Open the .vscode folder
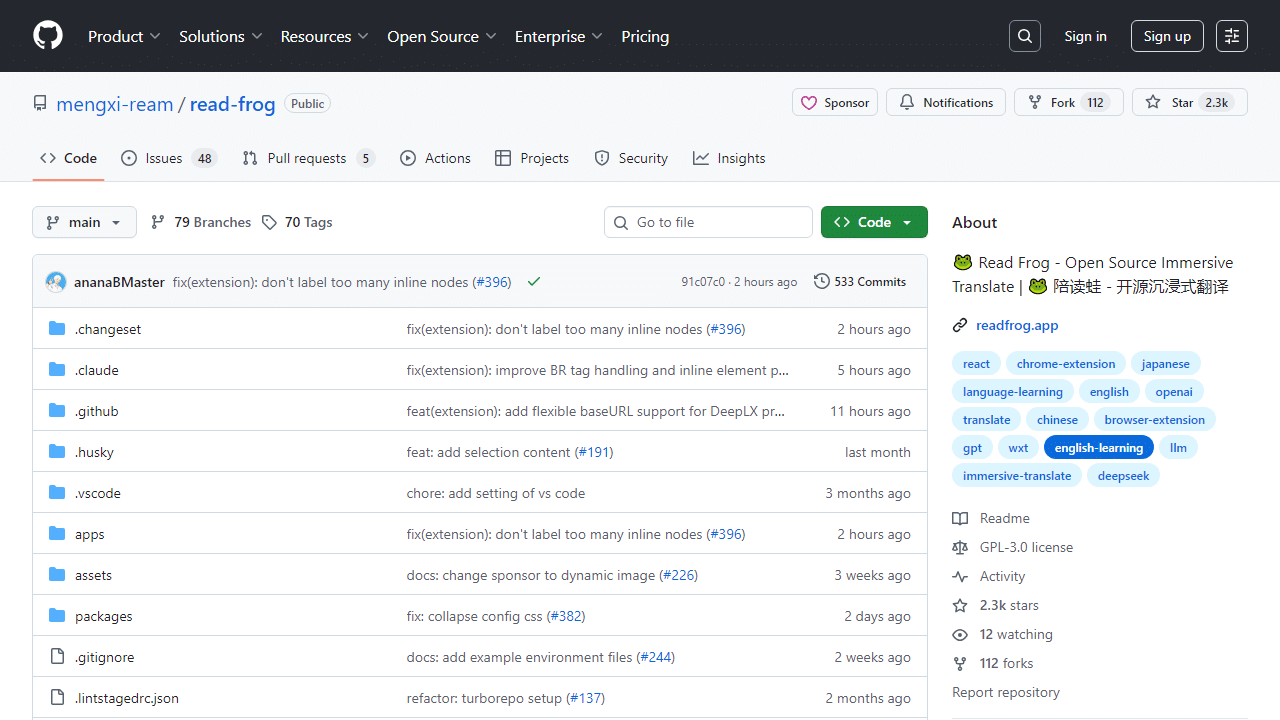 pyautogui.click(x=98, y=493)
